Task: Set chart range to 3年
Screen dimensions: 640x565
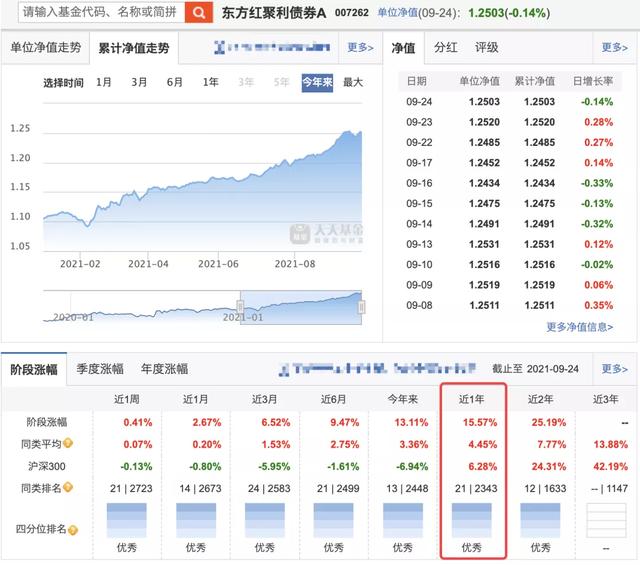Action: (246, 82)
